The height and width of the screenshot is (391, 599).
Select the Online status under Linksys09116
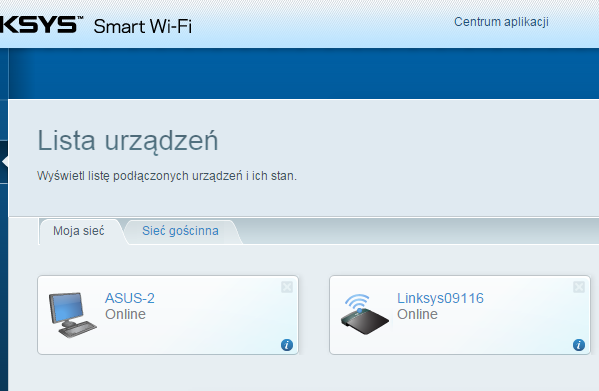417,314
